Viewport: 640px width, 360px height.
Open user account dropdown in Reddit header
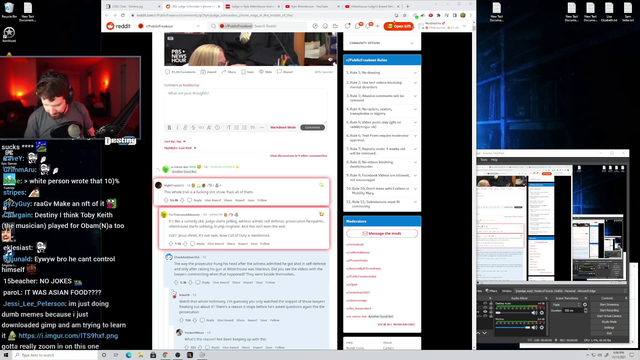coord(442,26)
